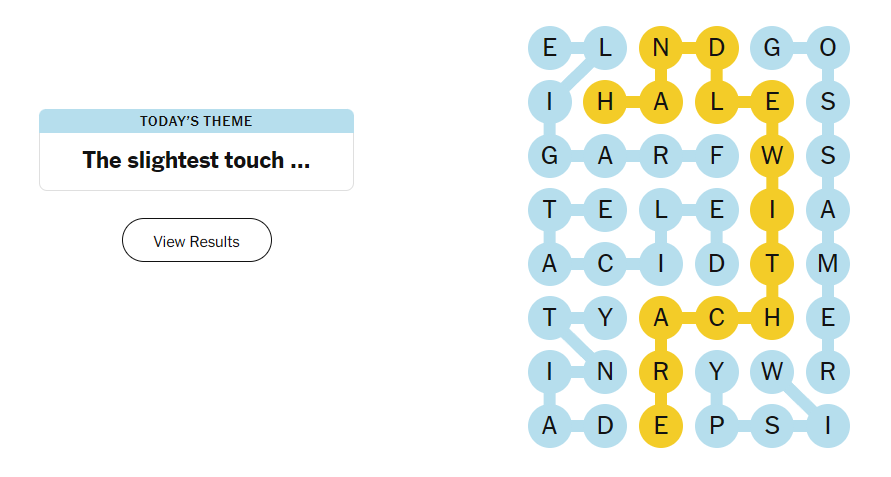Tap the blue letter F tile
Image resolution: width=891 pixels, height=477 pixels.
click(716, 156)
